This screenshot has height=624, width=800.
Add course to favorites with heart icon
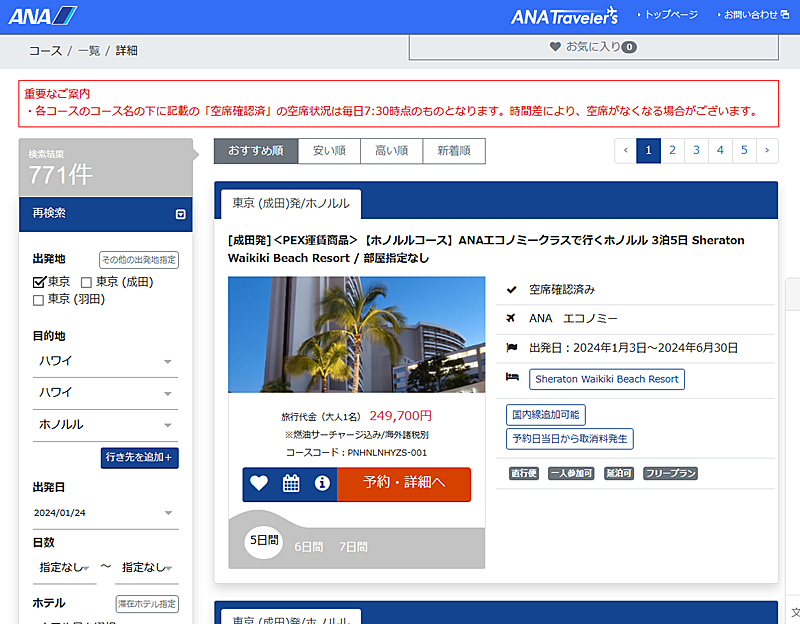click(259, 483)
